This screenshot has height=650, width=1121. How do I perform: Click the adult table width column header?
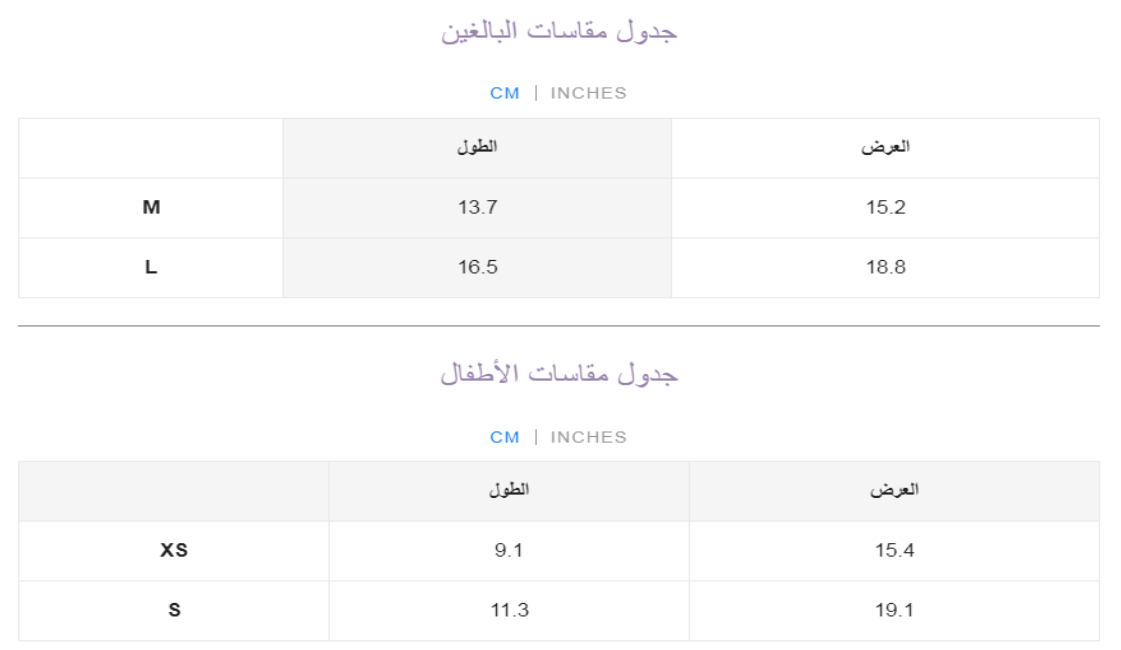[x=885, y=147]
